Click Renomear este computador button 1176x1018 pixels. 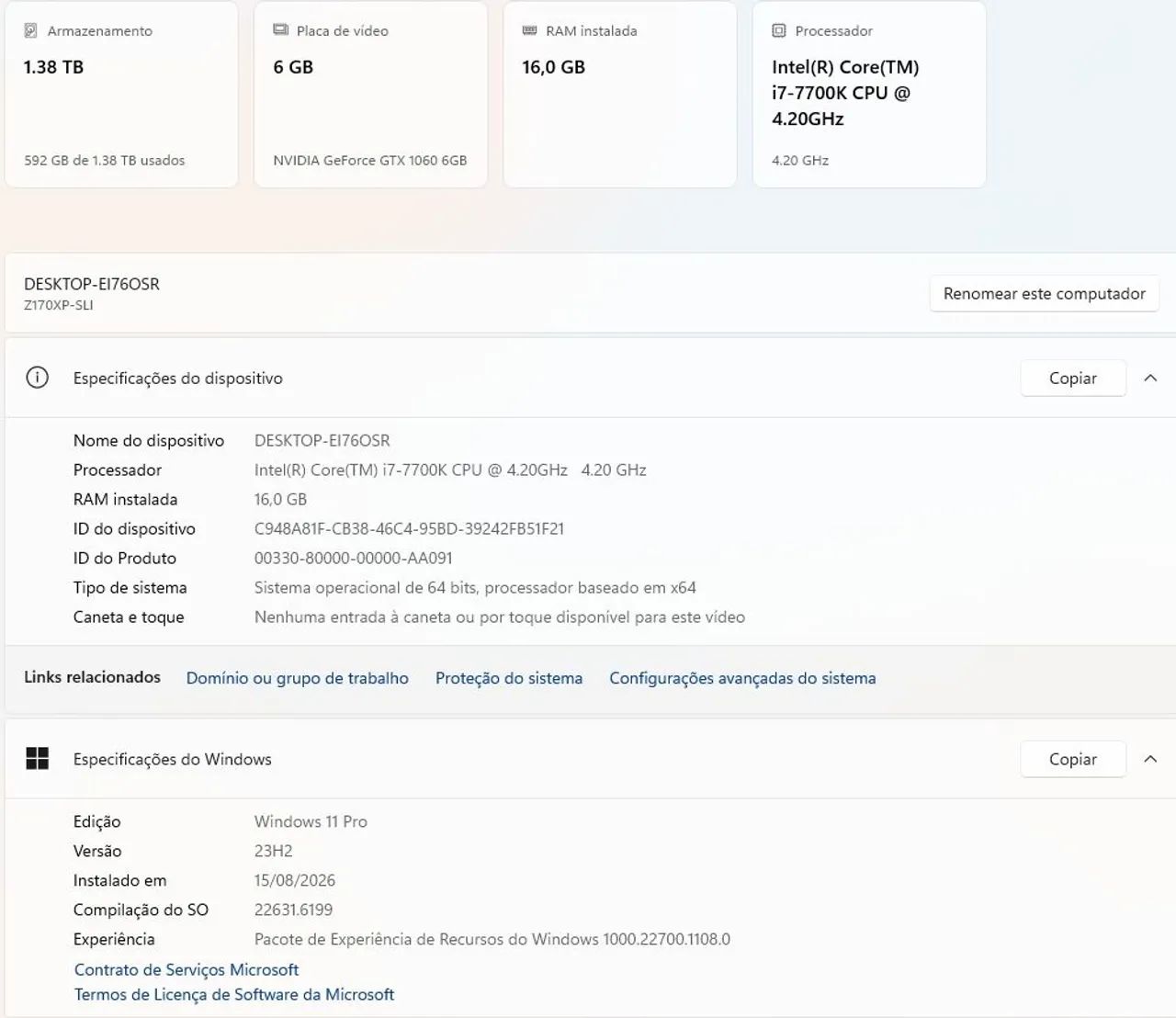(1044, 294)
